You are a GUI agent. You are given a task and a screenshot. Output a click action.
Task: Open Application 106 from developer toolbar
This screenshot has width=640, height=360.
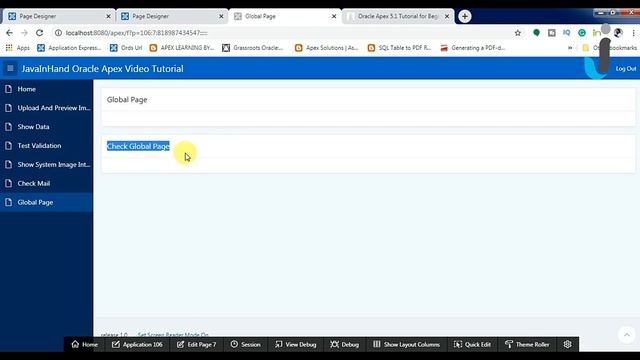pyautogui.click(x=137, y=344)
